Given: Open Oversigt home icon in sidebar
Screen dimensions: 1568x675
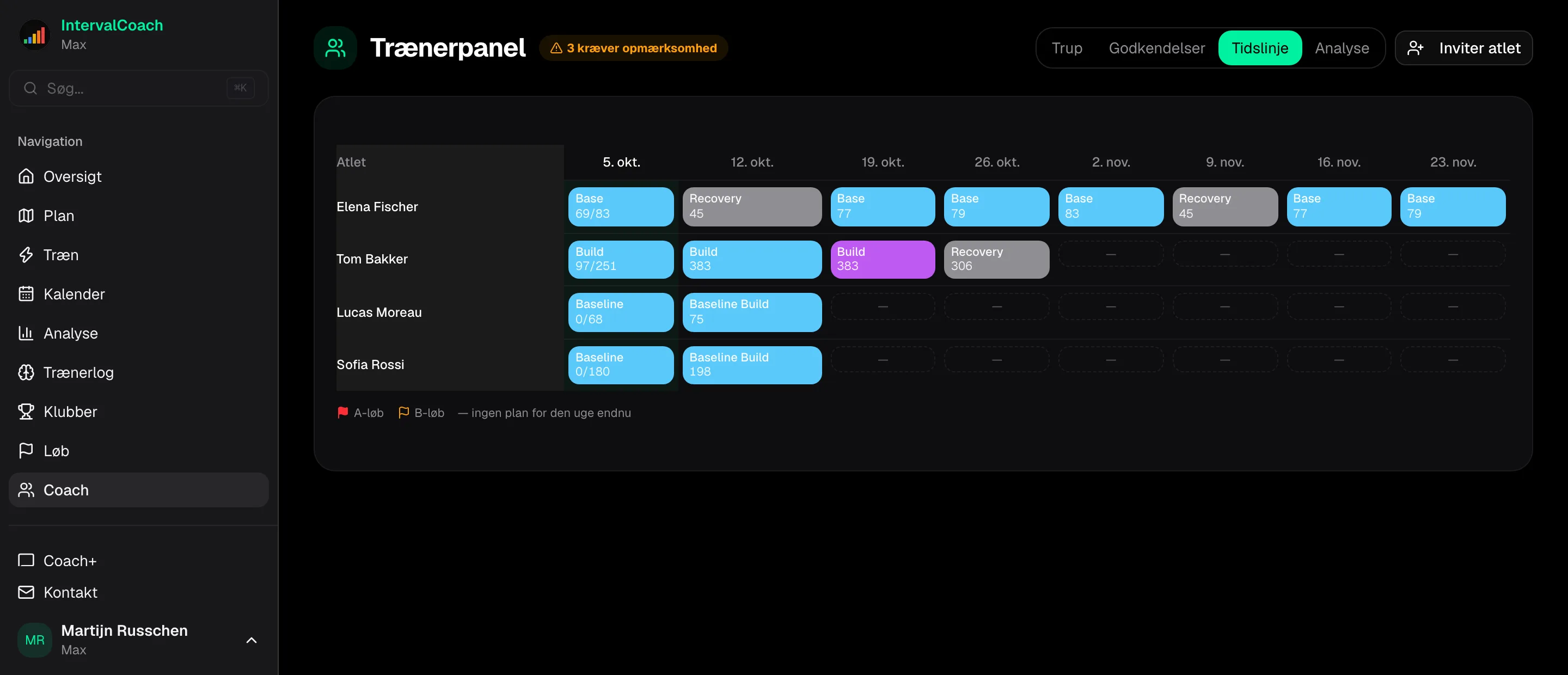Looking at the screenshot, I should (x=26, y=176).
